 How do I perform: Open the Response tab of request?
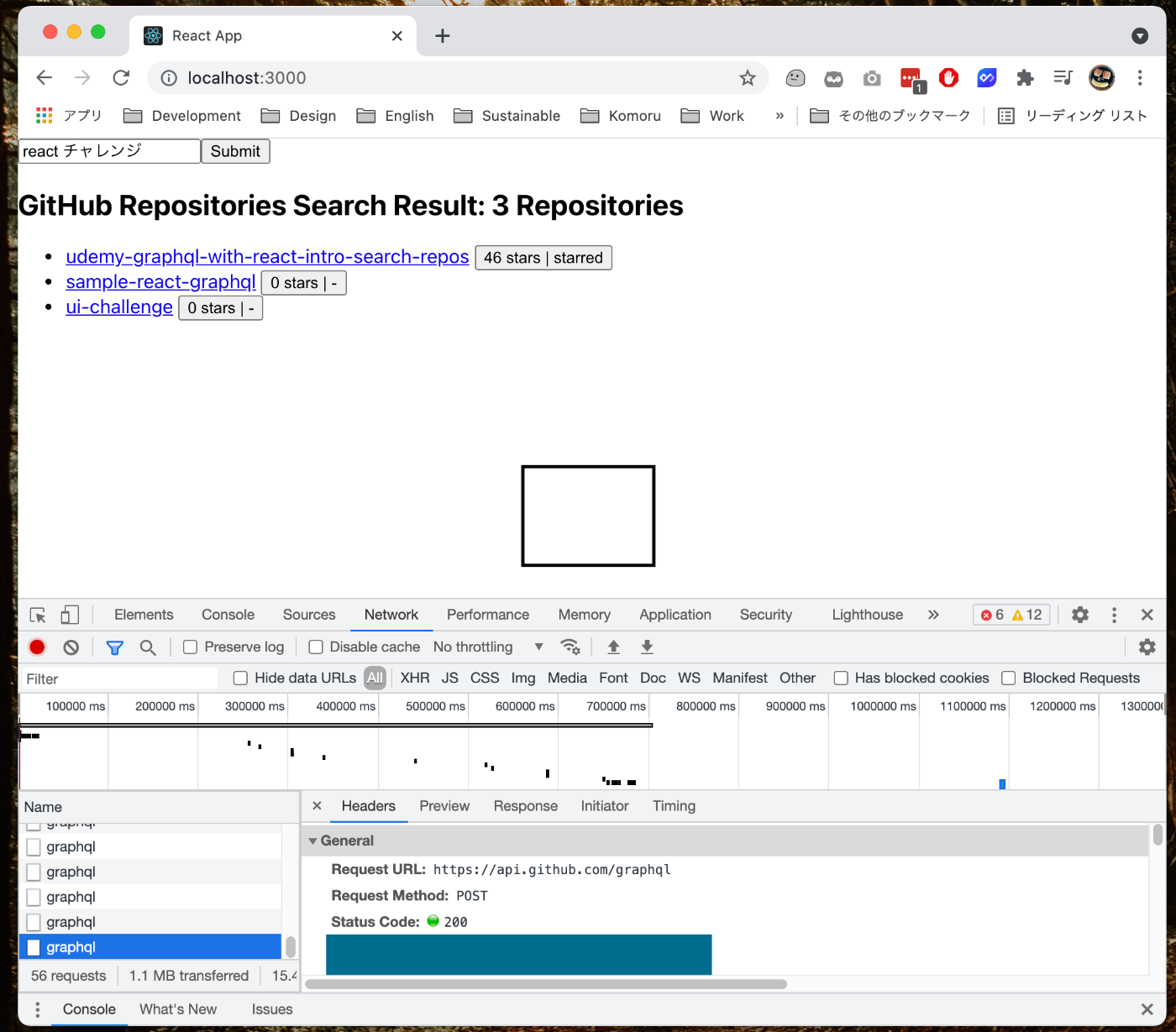(x=526, y=806)
